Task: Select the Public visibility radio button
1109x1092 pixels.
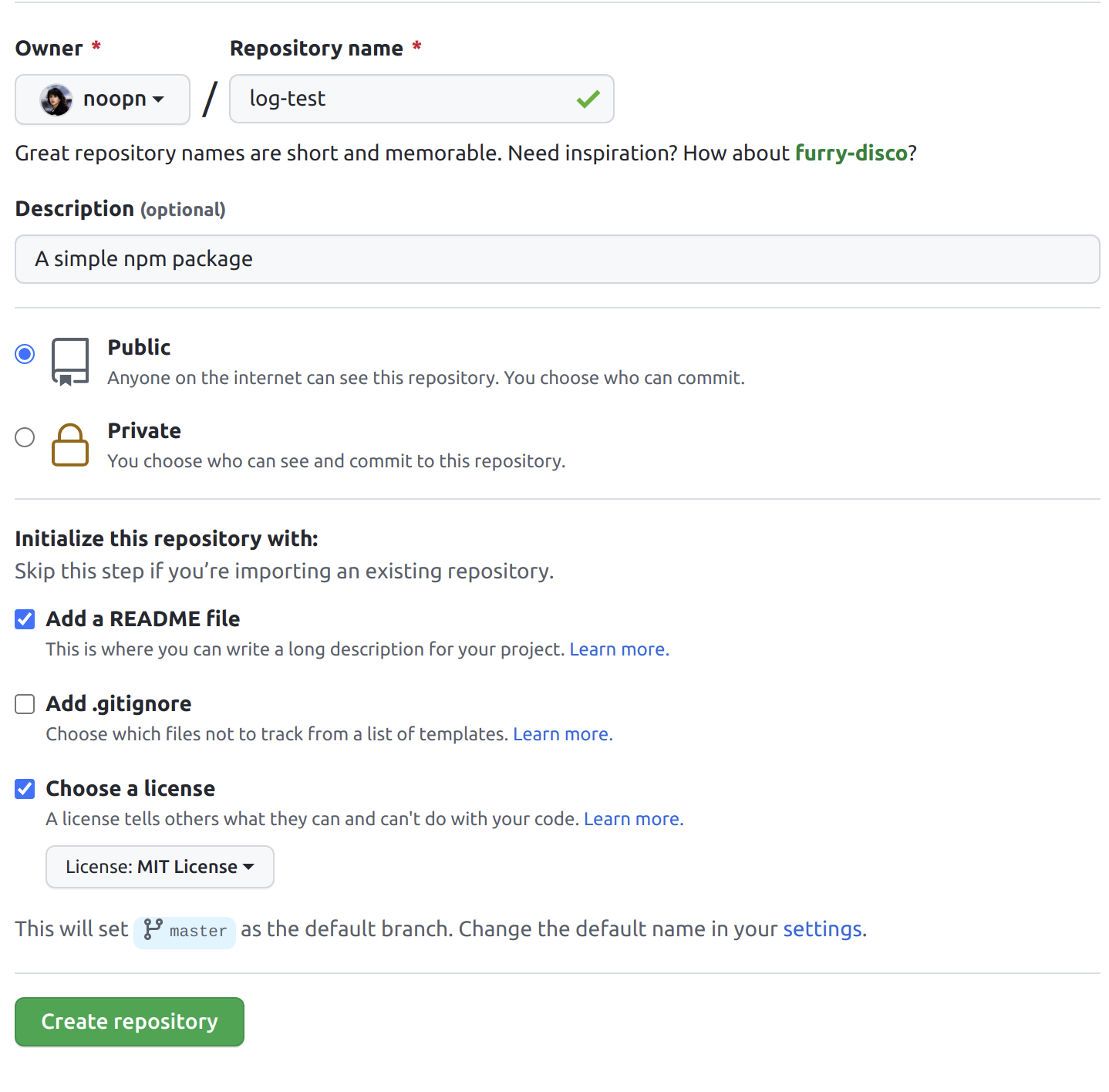Action: coord(25,354)
